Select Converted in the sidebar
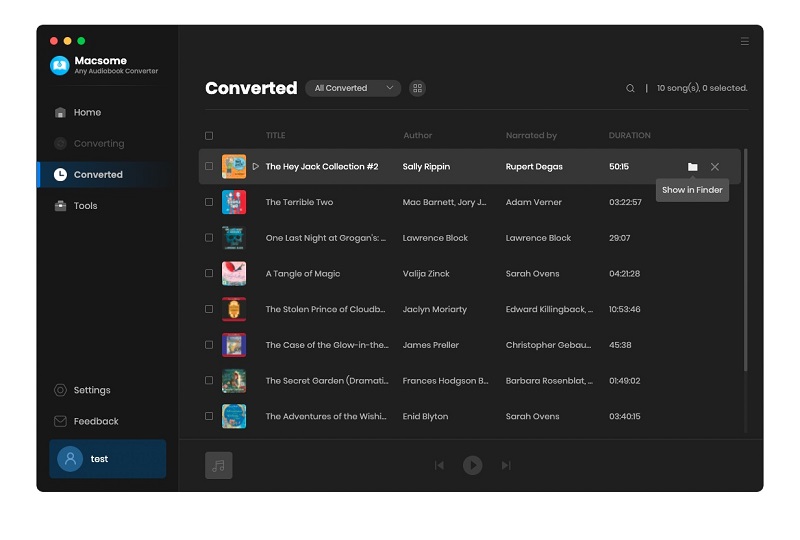Viewport: 800px width, 540px height. [104, 175]
